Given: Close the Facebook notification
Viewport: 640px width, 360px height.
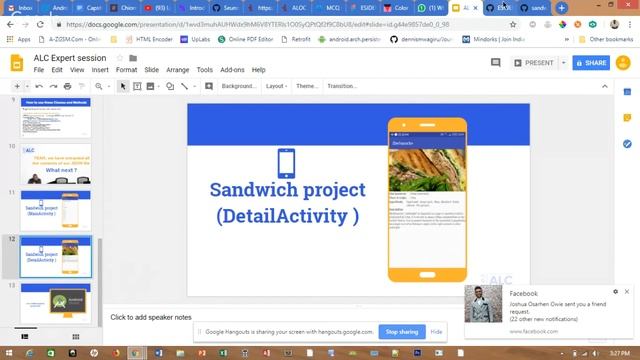Looking at the screenshot, I should pyautogui.click(x=627, y=291).
